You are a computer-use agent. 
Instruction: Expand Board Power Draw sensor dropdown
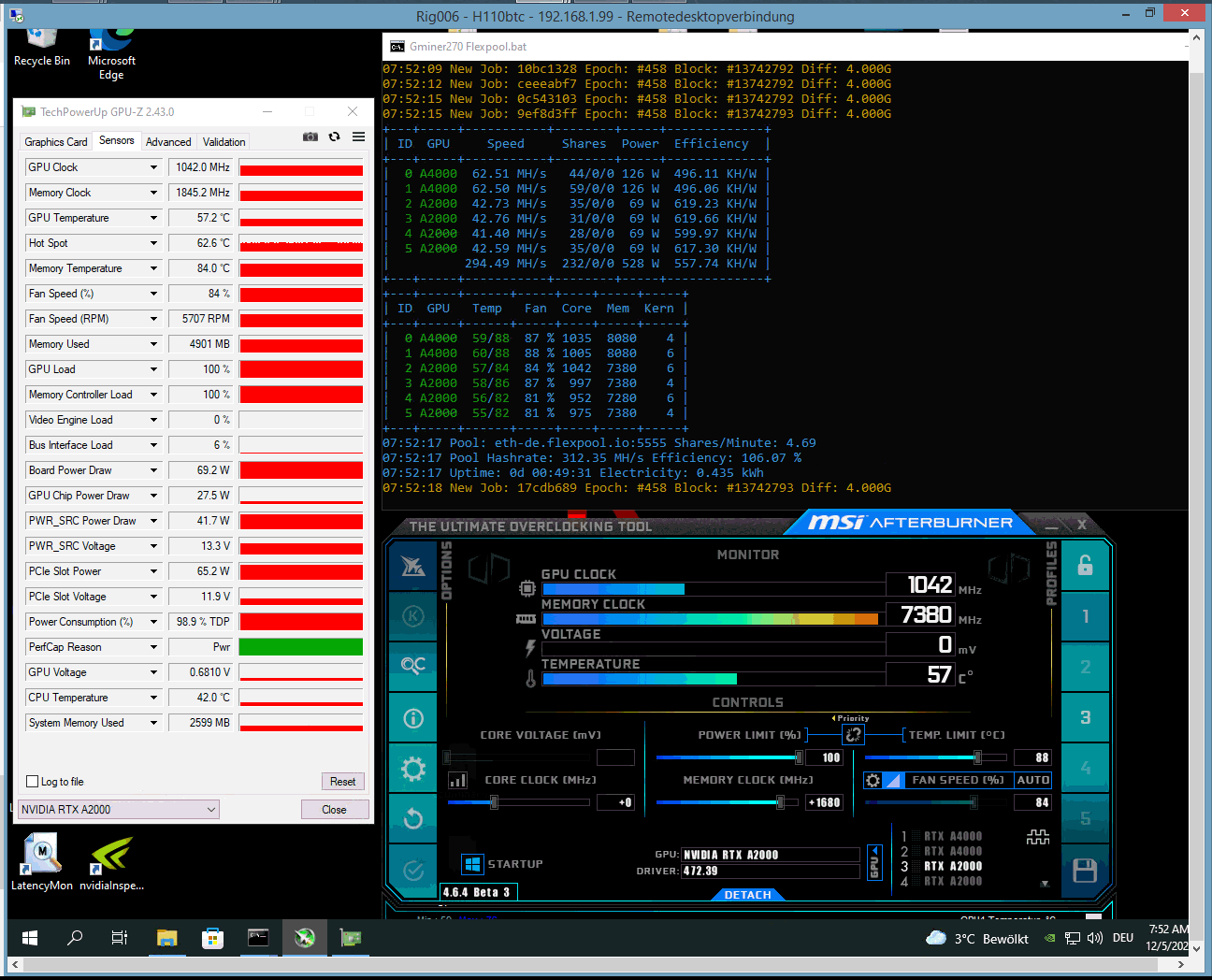(x=153, y=470)
